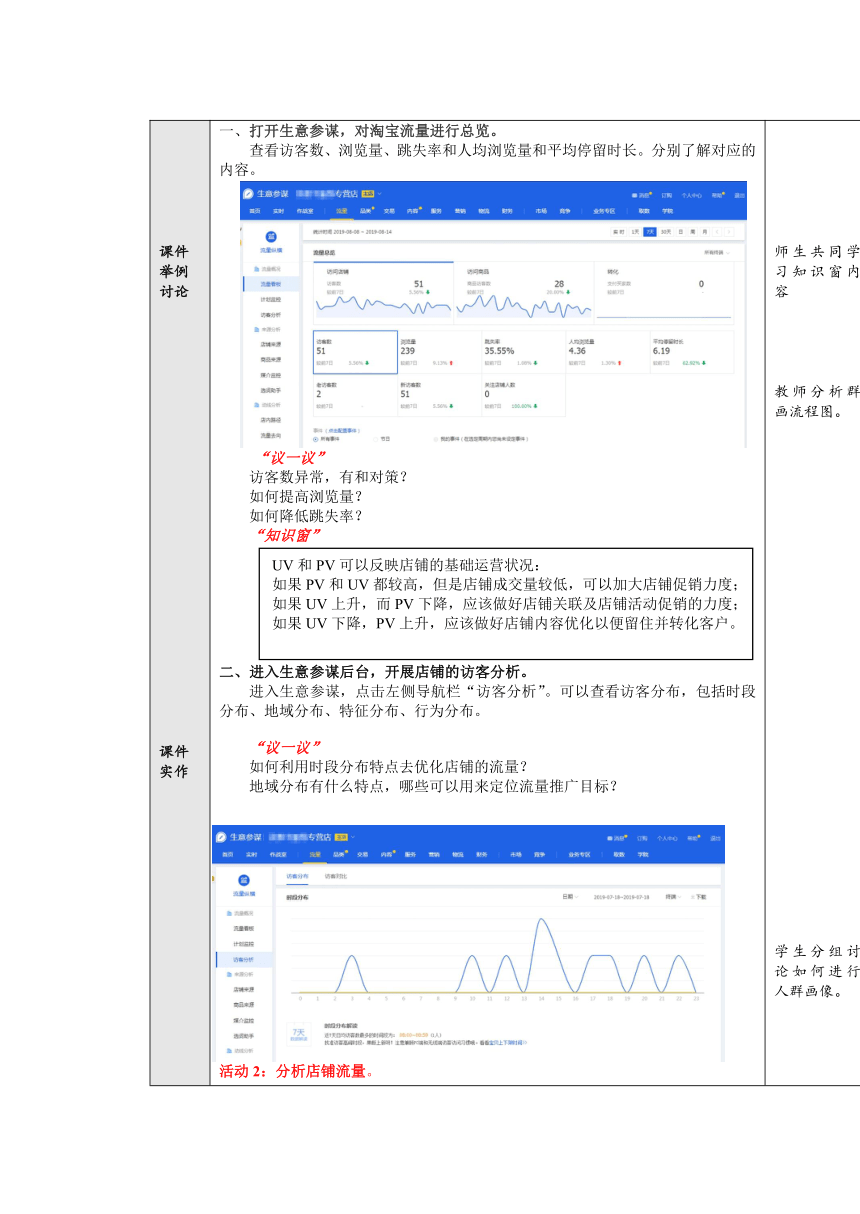This screenshot has height=1214, width=860.
Task: Select the 访客数 metric tile showing 51
Action: (356, 352)
